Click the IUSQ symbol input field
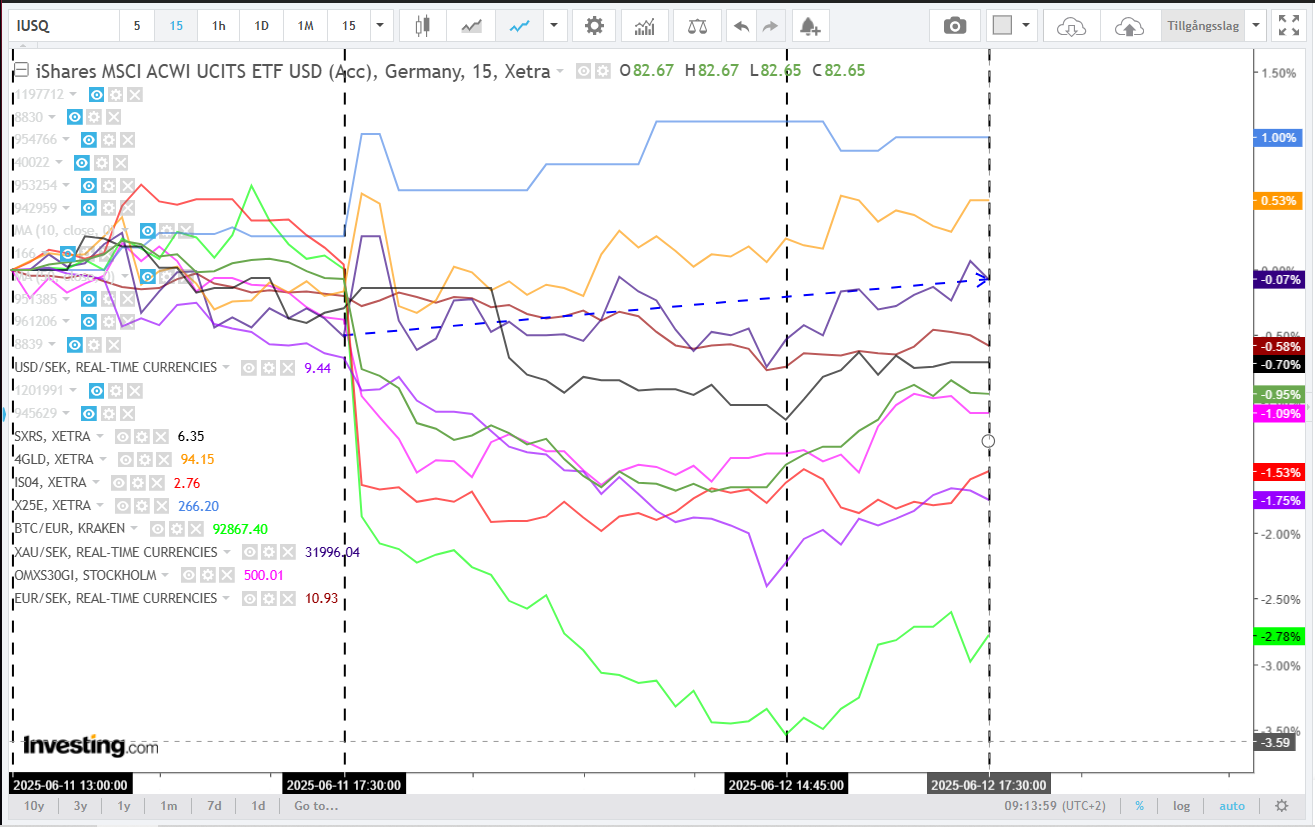Viewport: 1315px width, 827px height. coord(60,26)
